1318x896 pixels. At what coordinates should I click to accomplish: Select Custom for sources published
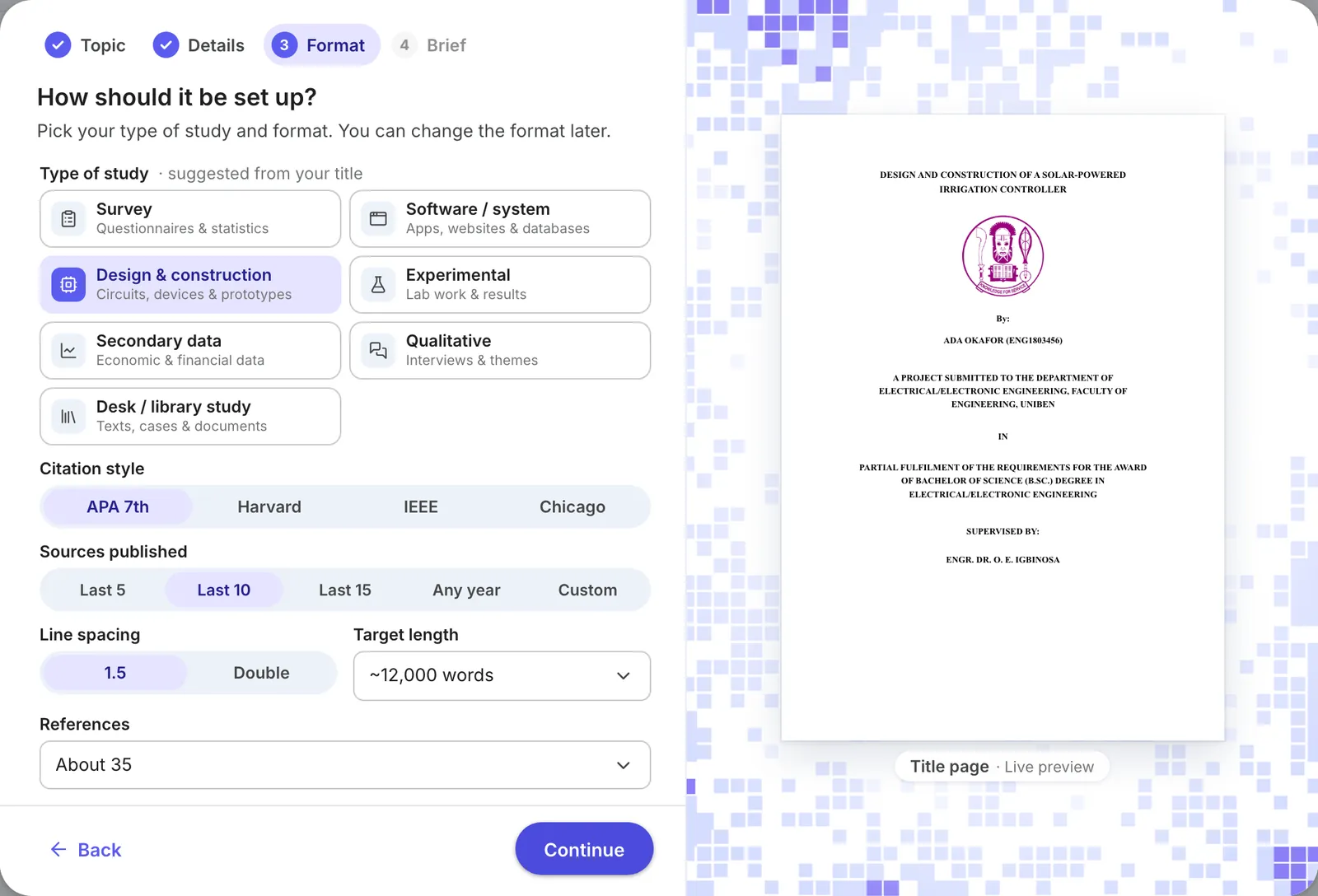point(587,590)
